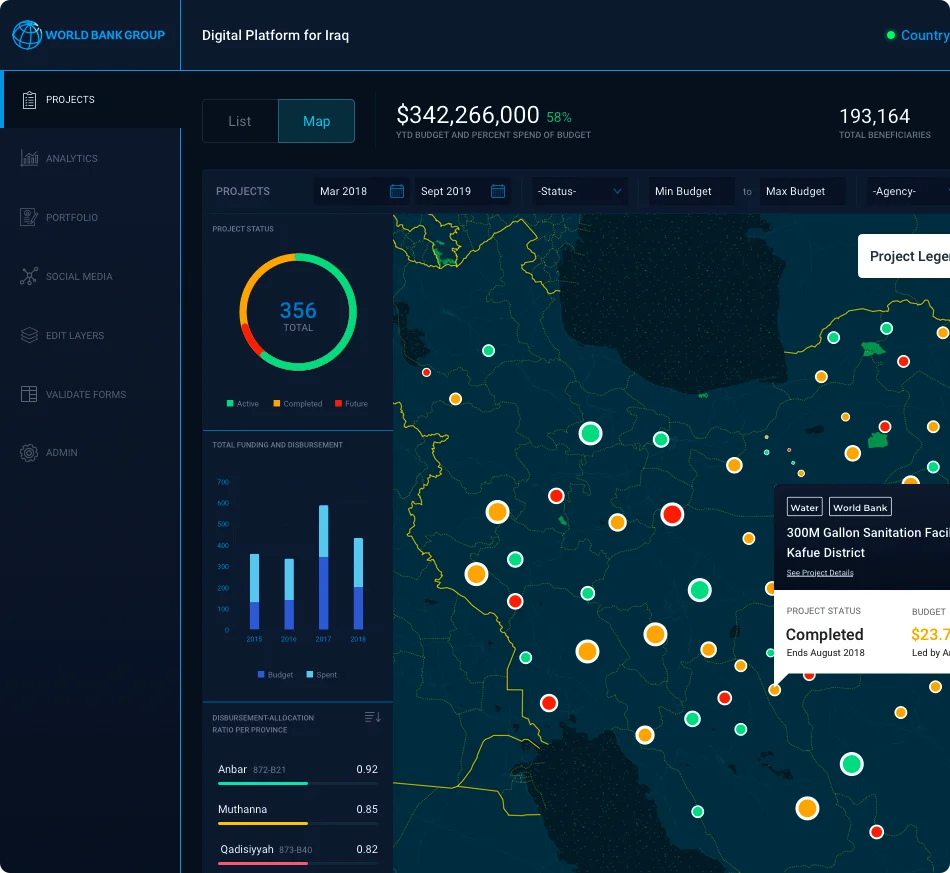Click the 2016 bar in funding chart
Screen dimensions: 950x873
pos(289,594)
